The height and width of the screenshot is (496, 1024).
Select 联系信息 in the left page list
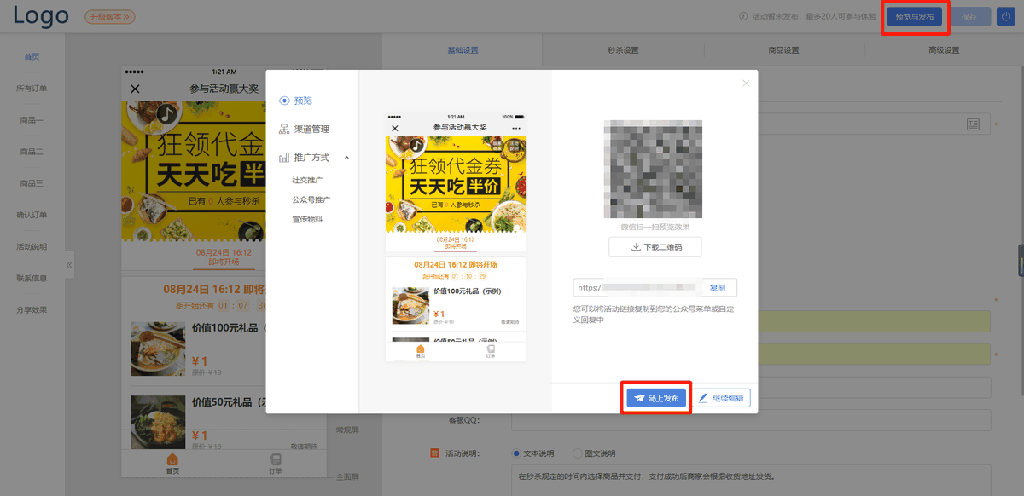(32, 278)
